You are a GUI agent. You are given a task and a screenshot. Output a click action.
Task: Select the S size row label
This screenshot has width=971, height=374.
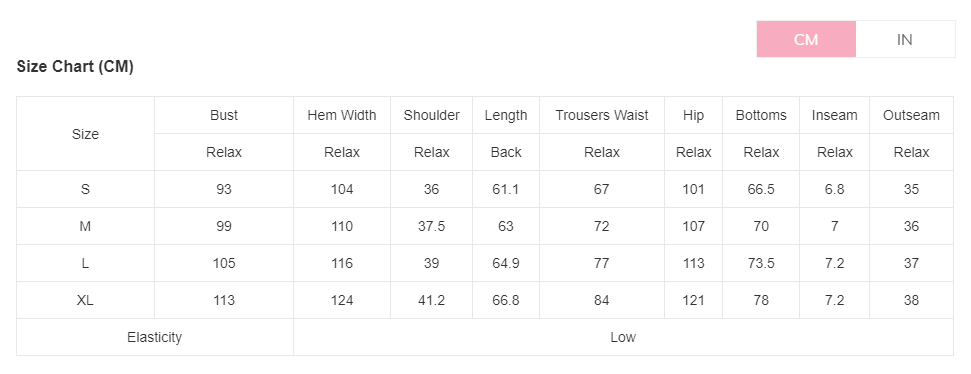click(85, 189)
